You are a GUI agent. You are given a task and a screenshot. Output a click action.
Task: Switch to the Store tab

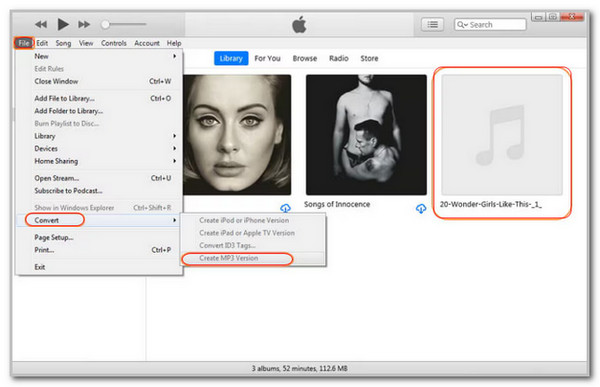pyautogui.click(x=369, y=58)
